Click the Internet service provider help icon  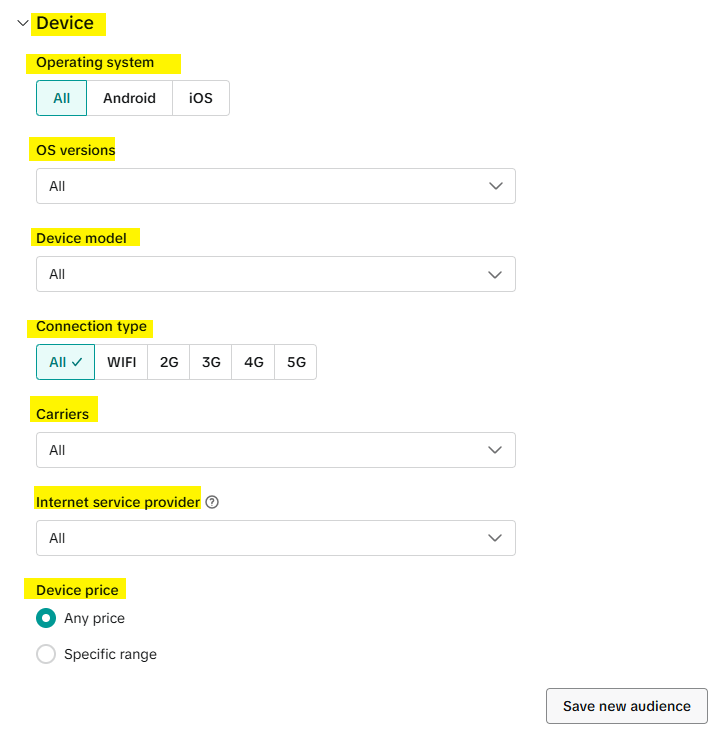[x=212, y=502]
